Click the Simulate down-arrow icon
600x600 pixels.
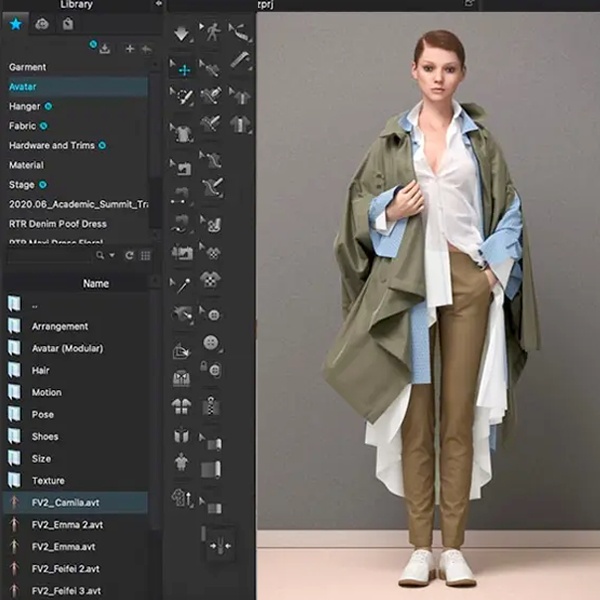181,33
